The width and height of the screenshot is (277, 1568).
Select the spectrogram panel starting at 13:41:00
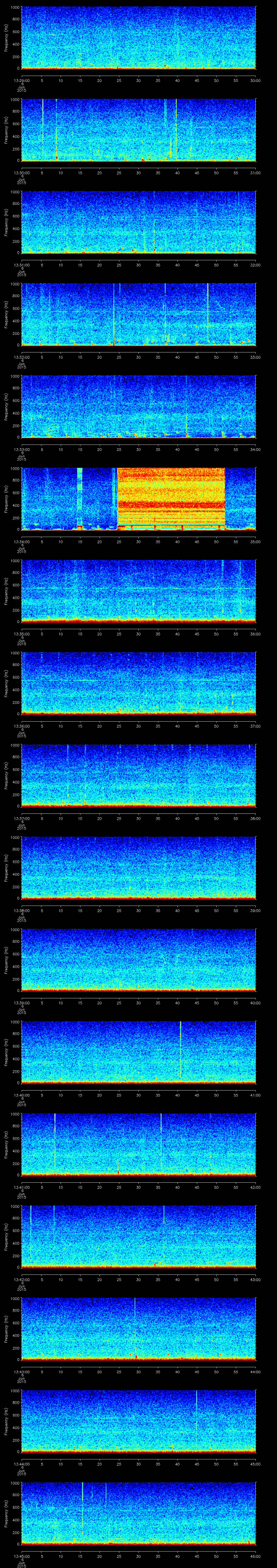[x=138, y=1144]
